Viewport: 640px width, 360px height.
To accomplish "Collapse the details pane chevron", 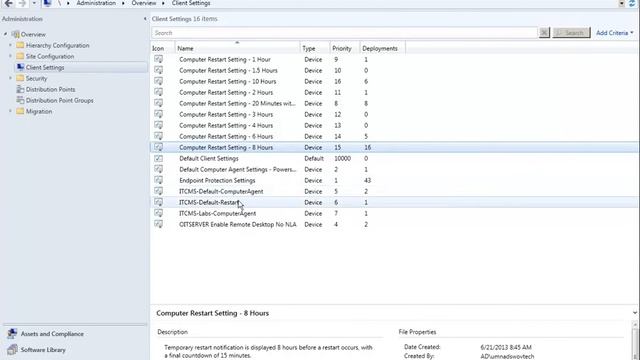I will (x=635, y=313).
